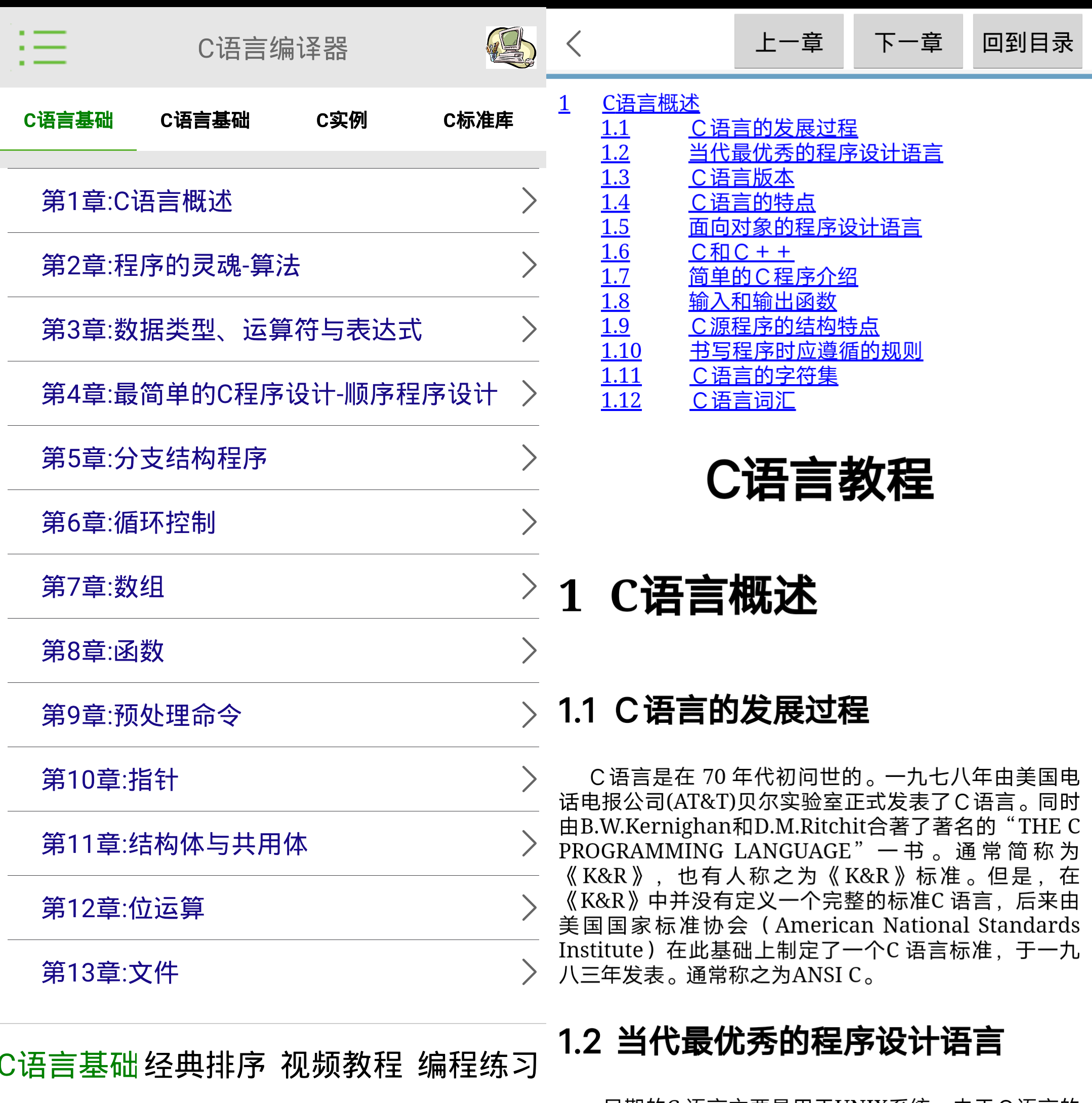Click section number link 1.12

click(621, 400)
